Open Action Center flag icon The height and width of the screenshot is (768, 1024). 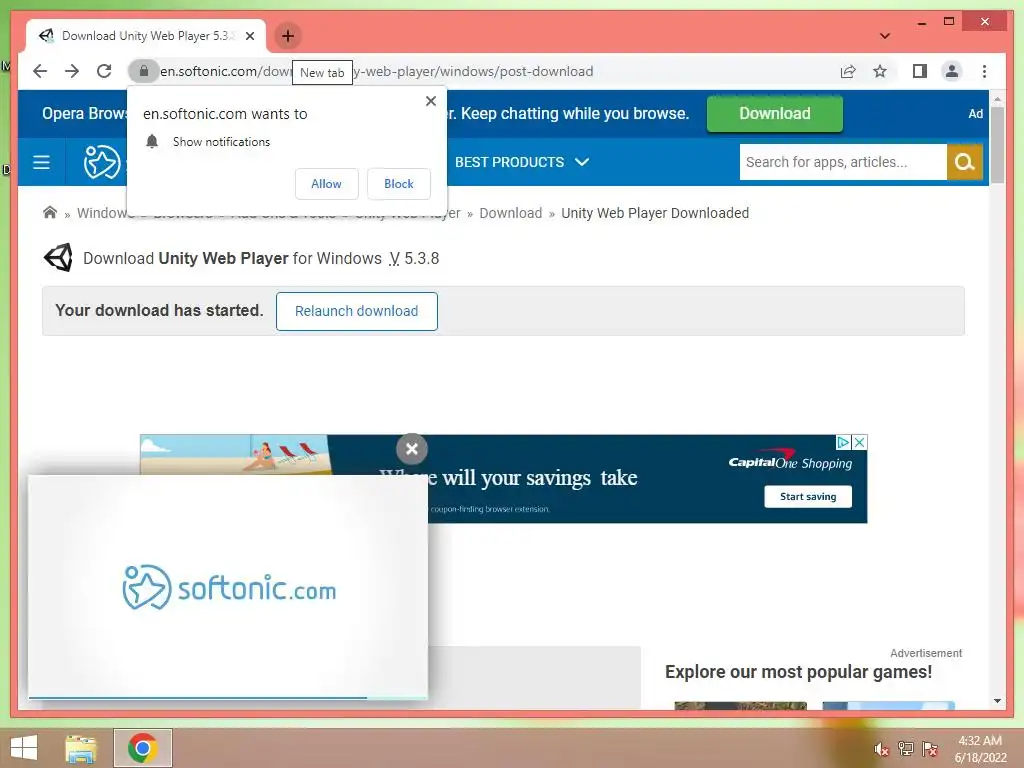point(930,749)
